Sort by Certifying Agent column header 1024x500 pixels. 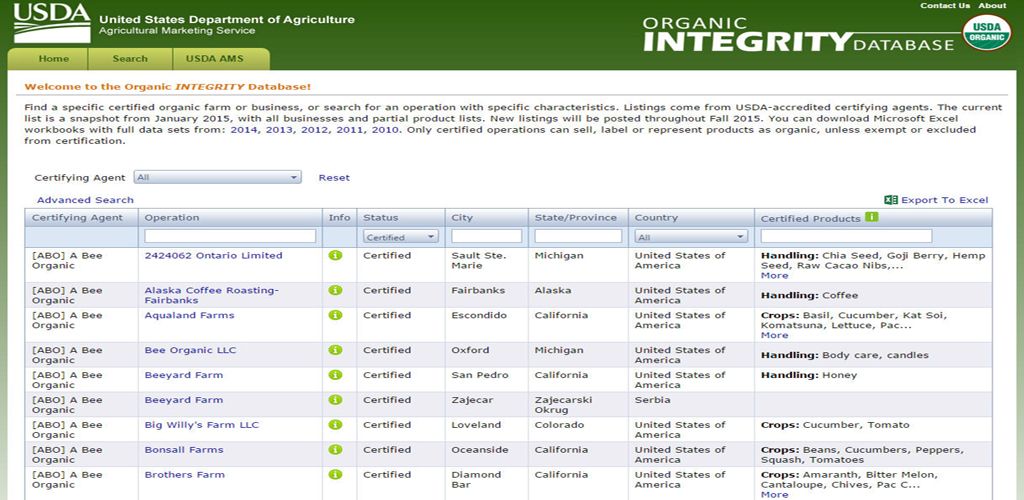tap(78, 217)
